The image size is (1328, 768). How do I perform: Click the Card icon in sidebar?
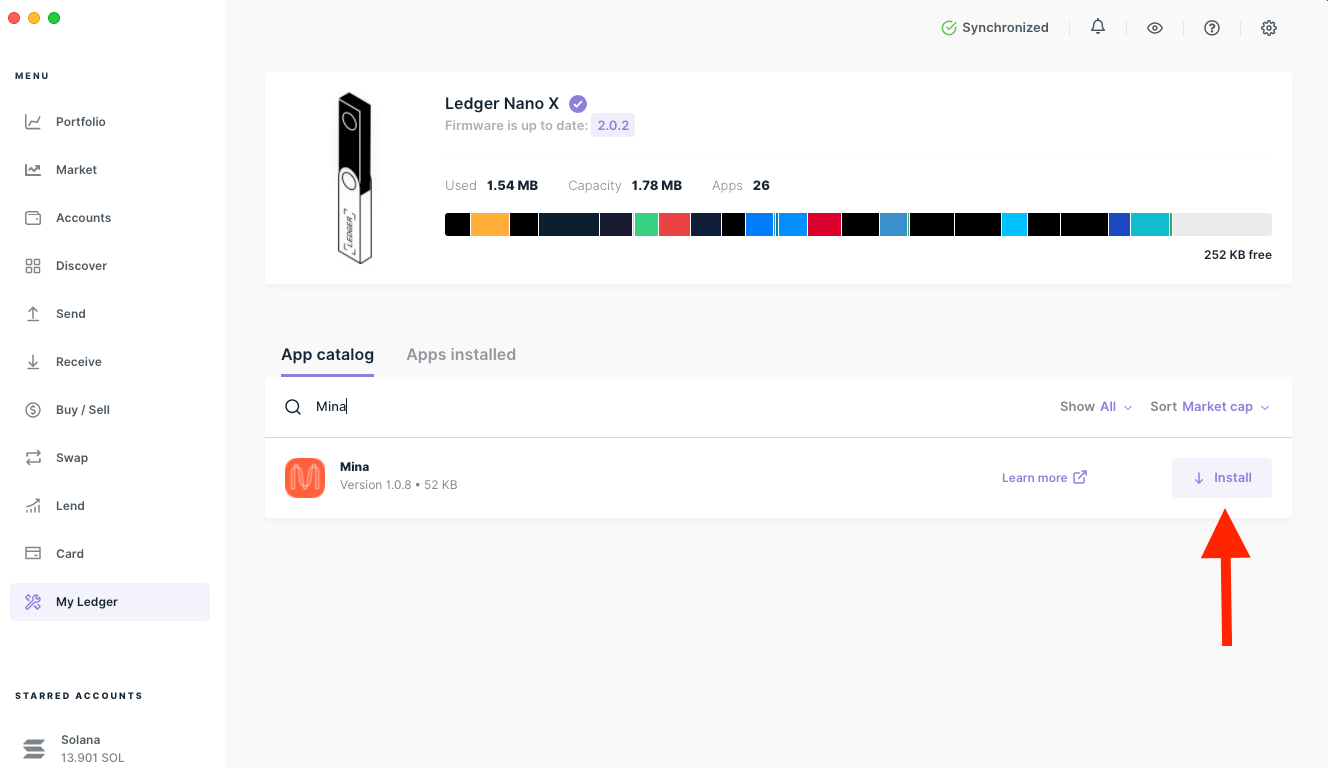click(x=33, y=554)
